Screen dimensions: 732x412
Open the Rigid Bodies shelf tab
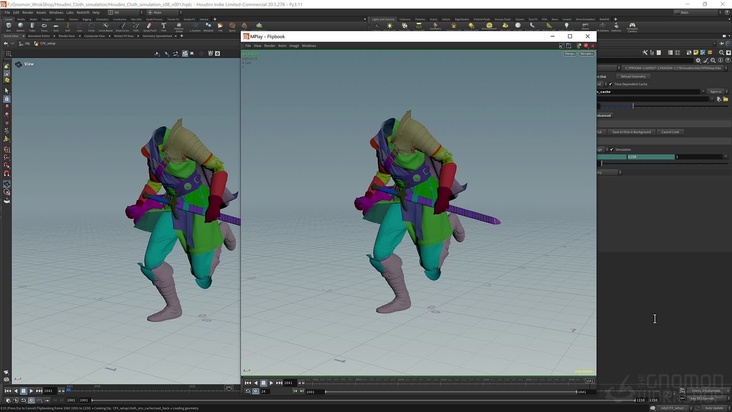click(x=462, y=19)
